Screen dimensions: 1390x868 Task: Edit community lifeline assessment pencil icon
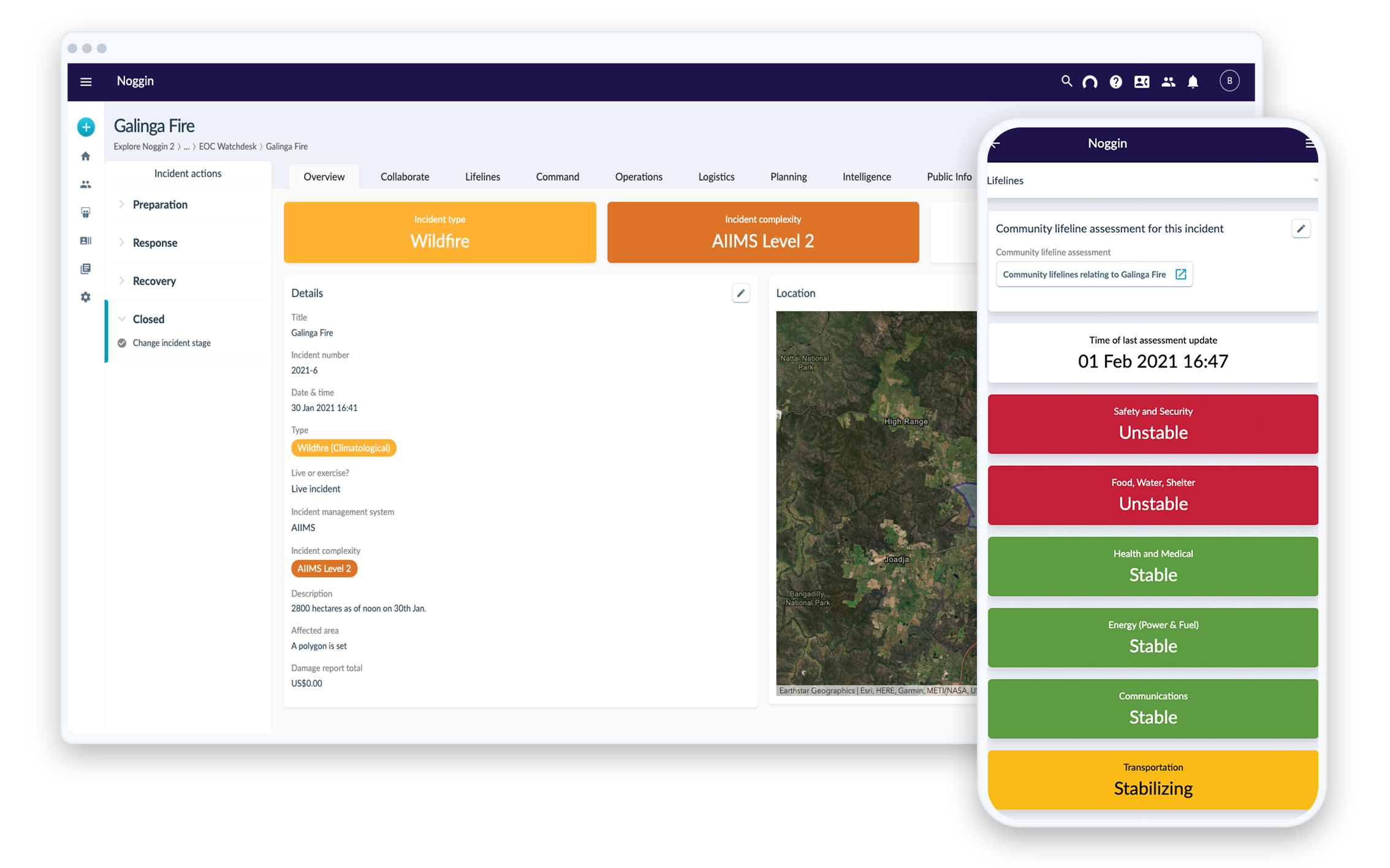(1301, 229)
